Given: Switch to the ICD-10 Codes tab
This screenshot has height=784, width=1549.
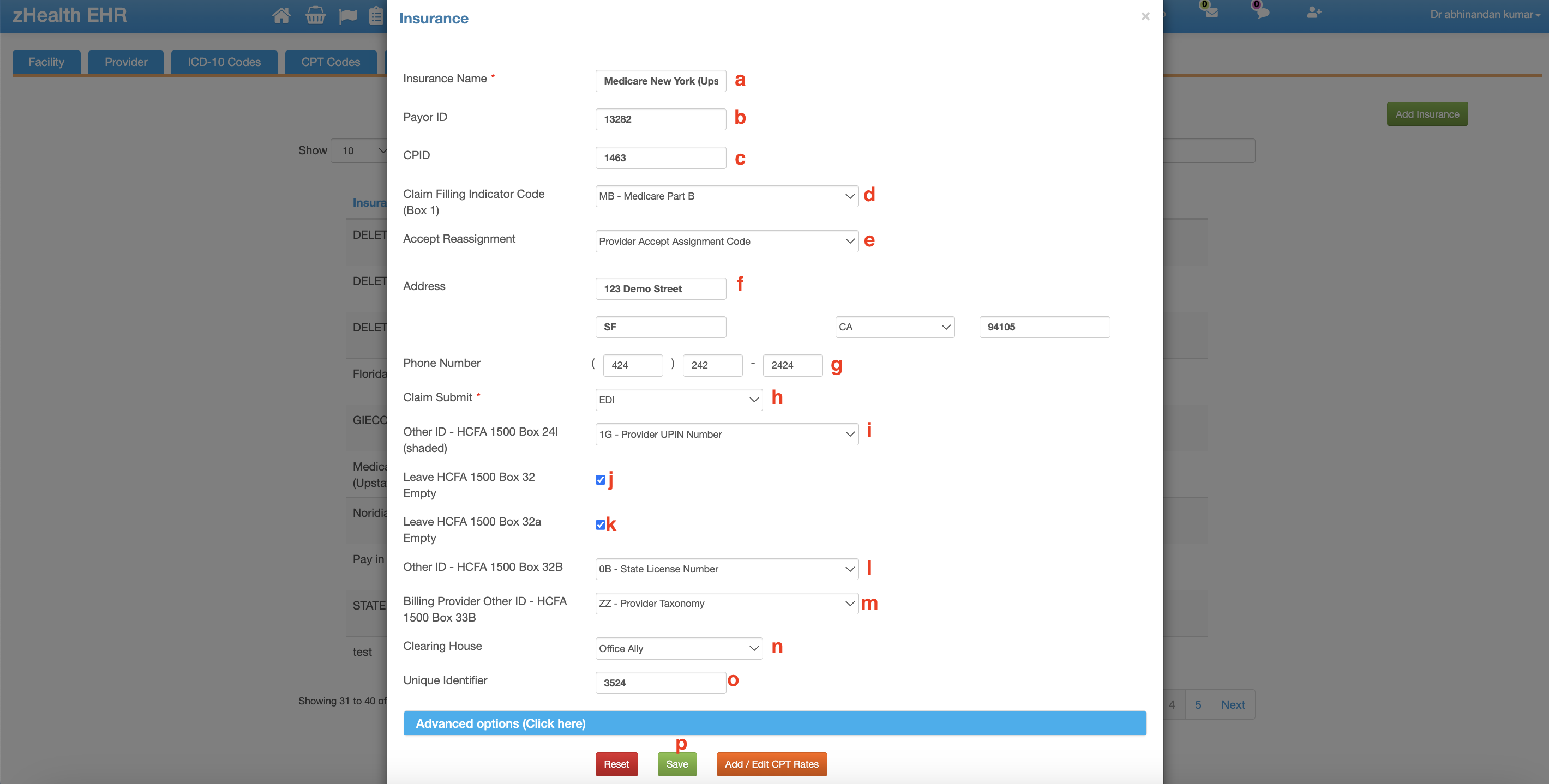Looking at the screenshot, I should pos(224,62).
